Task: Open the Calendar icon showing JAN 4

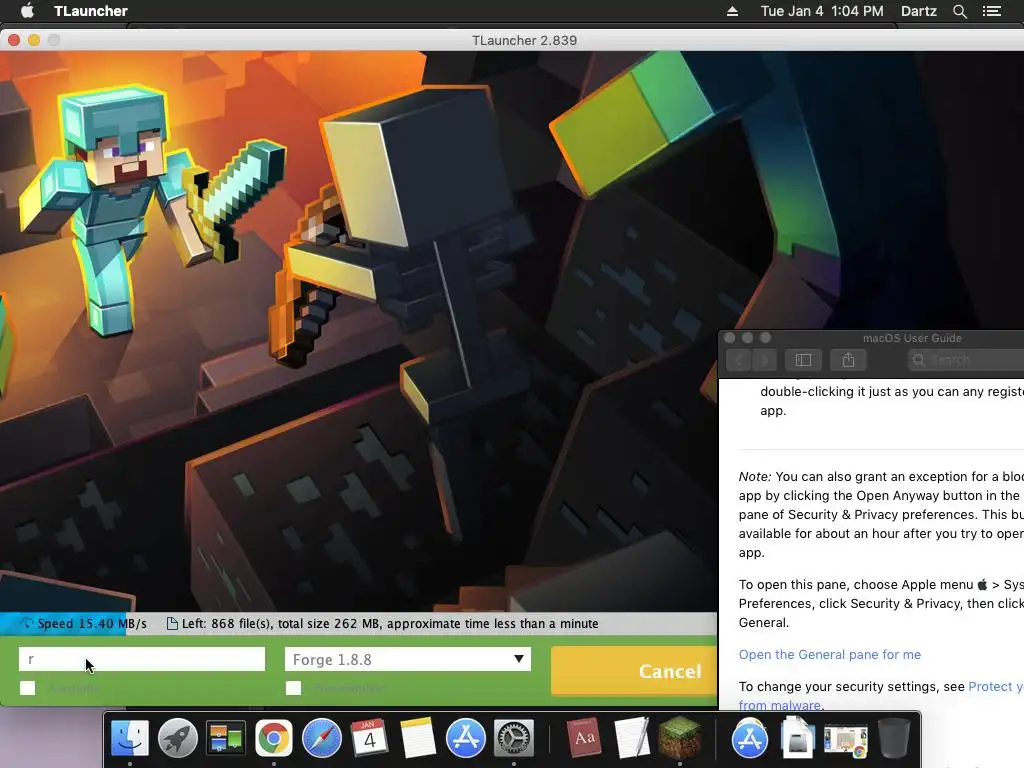Action: click(369, 738)
